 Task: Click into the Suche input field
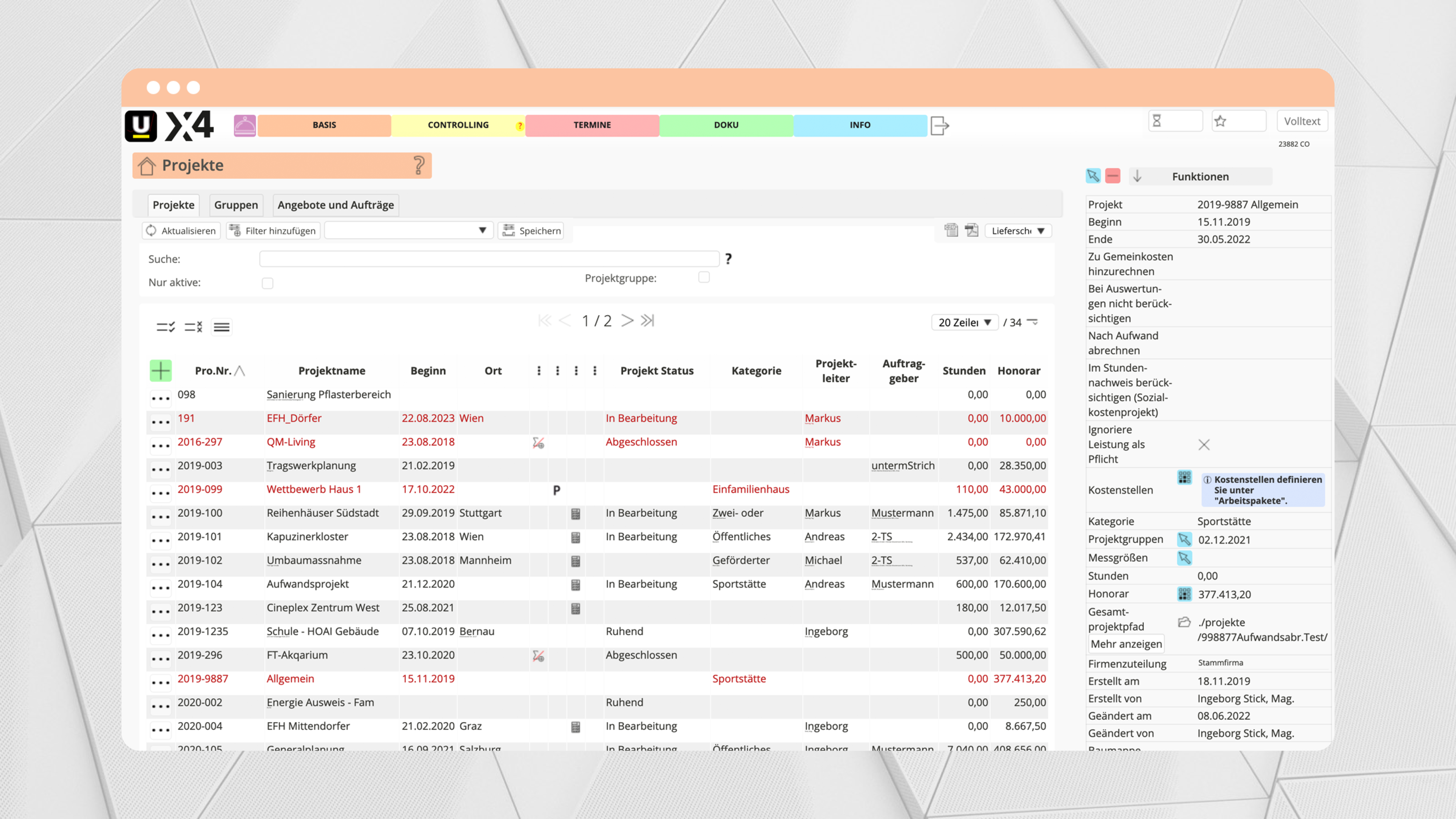pyautogui.click(x=489, y=259)
